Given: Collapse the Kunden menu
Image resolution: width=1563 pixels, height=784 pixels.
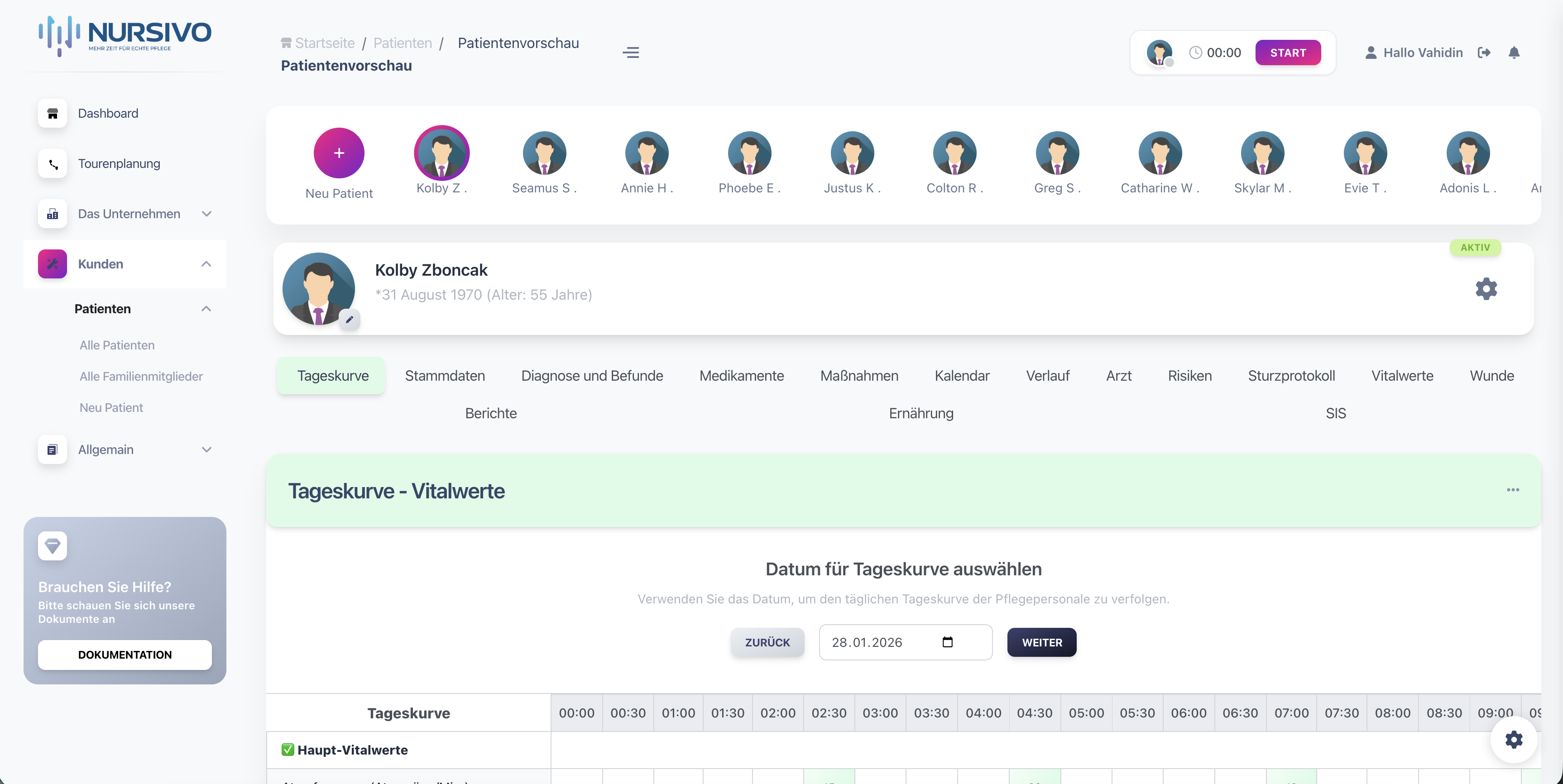Looking at the screenshot, I should pyautogui.click(x=206, y=264).
